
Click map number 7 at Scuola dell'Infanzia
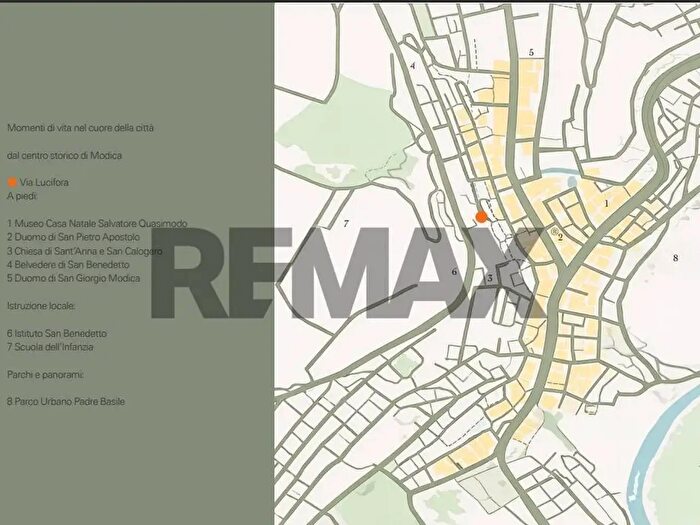(346, 224)
